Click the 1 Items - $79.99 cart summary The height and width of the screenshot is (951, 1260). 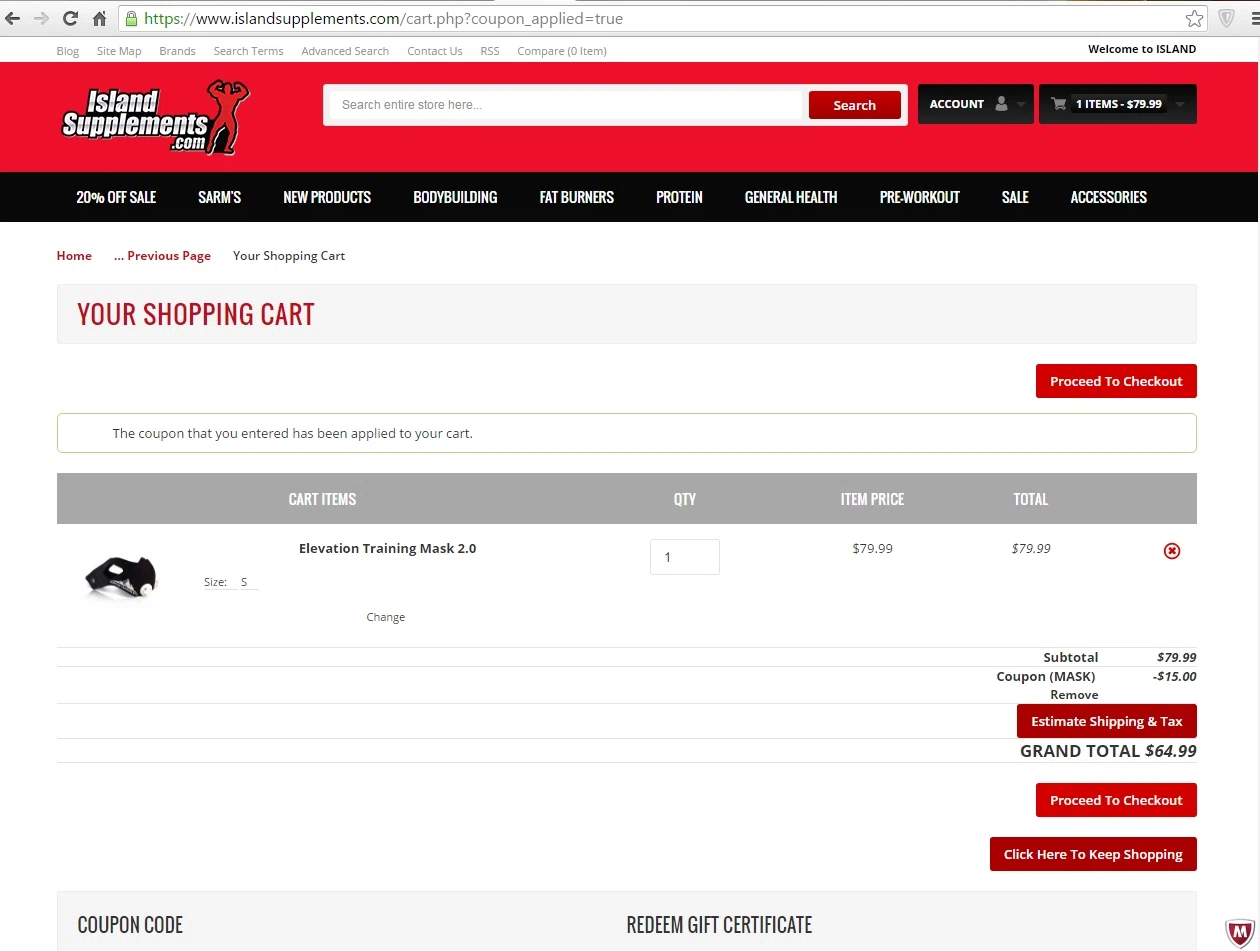pos(1119,104)
